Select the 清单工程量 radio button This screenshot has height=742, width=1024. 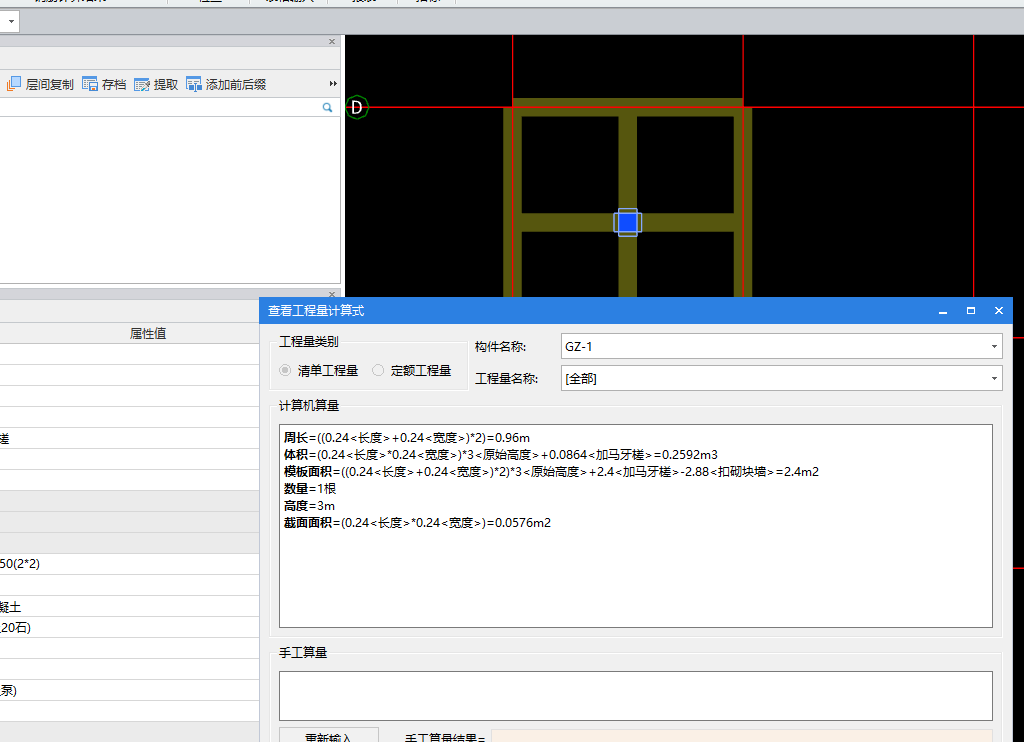pyautogui.click(x=286, y=370)
